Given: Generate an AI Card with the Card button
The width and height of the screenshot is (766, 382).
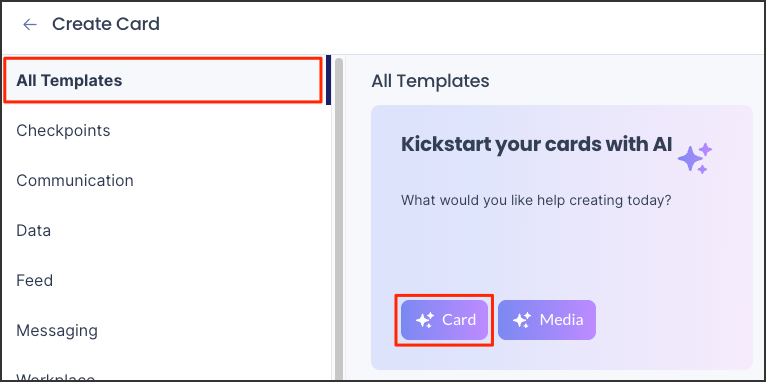Looking at the screenshot, I should point(445,320).
